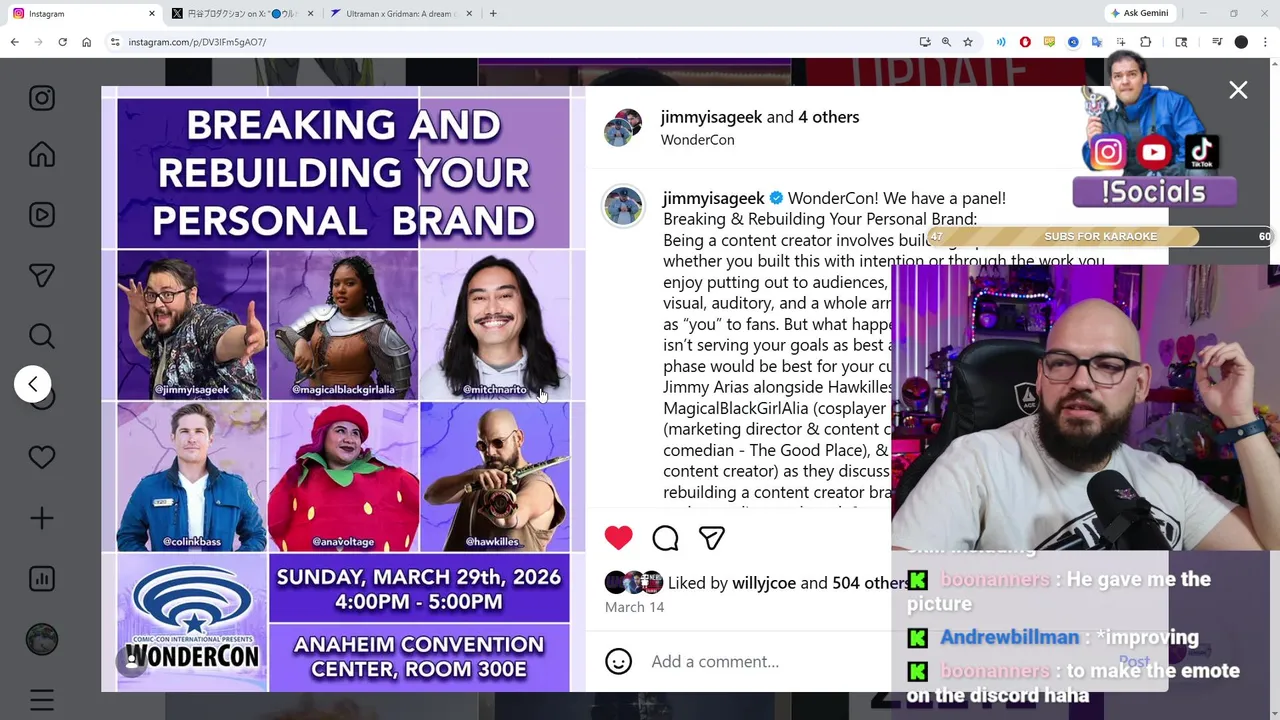Open the Chrome profile avatar
Viewport: 1280px width, 720px height.
coord(1241,42)
